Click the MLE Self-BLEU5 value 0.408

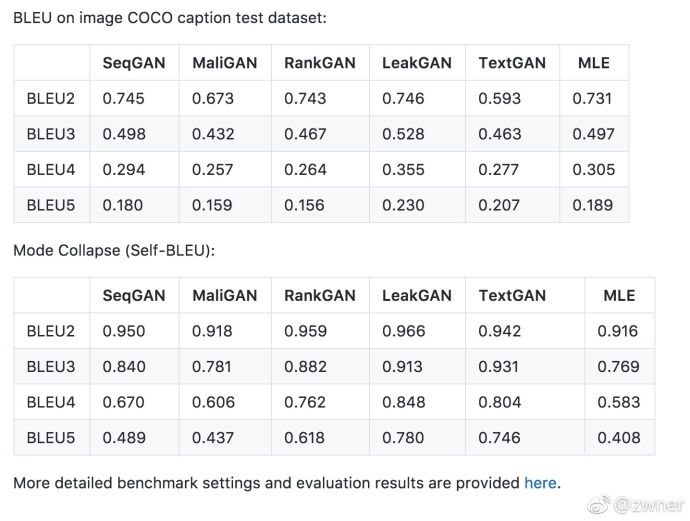pos(619,438)
